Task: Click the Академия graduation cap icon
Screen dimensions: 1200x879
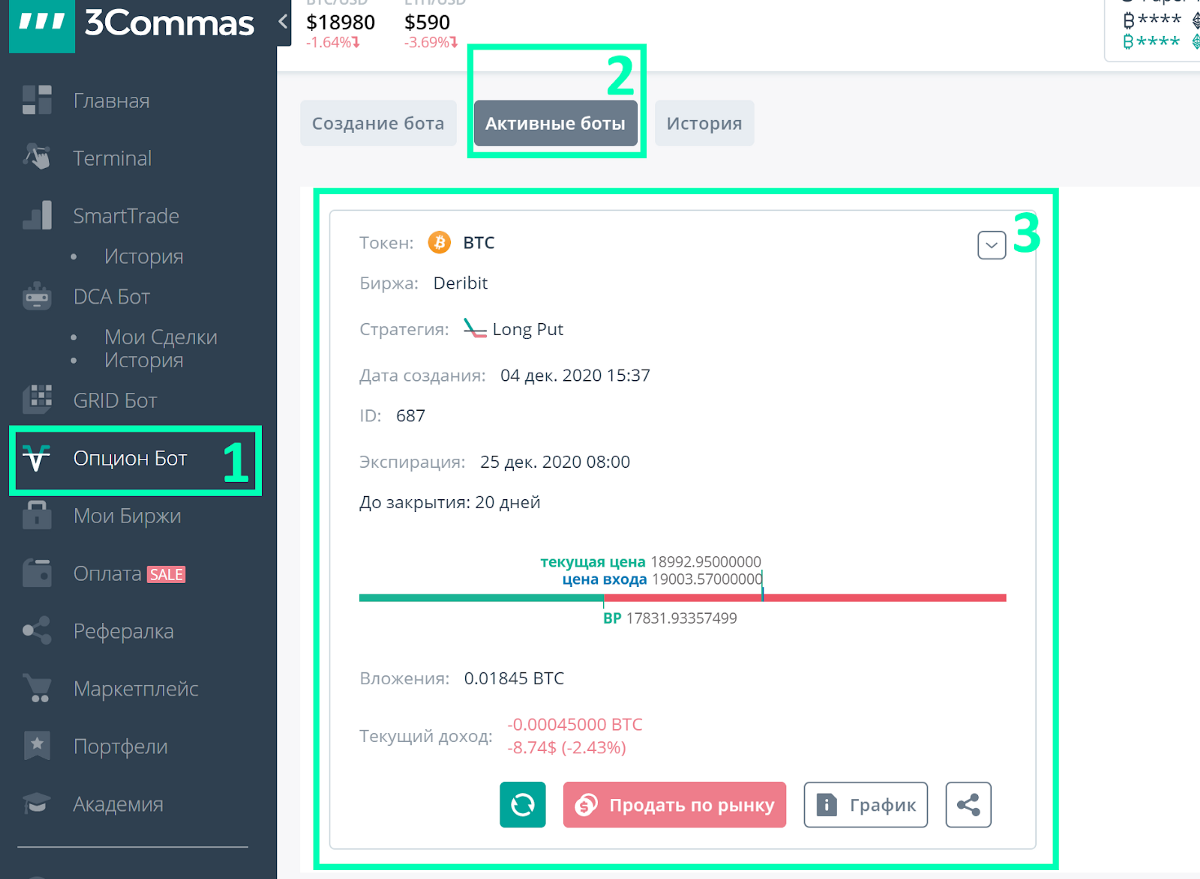Action: pyautogui.click(x=37, y=804)
